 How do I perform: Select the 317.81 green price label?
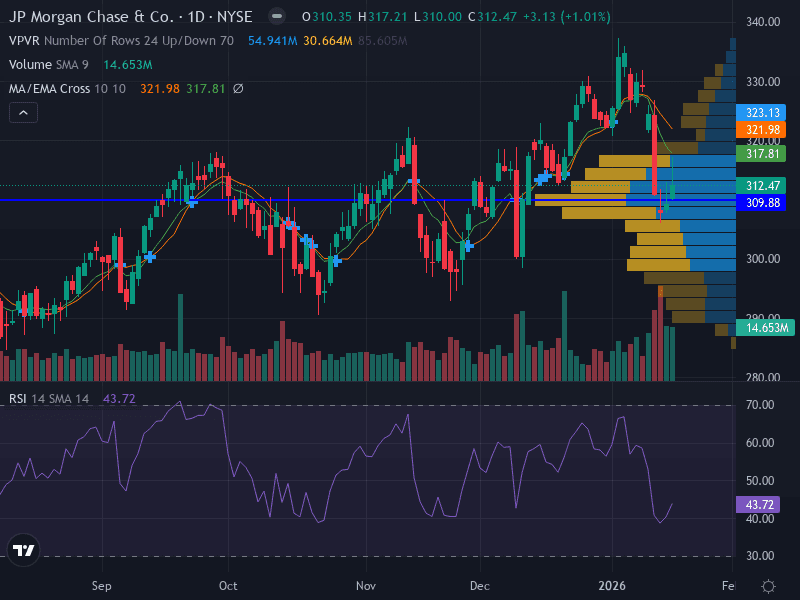(761, 154)
